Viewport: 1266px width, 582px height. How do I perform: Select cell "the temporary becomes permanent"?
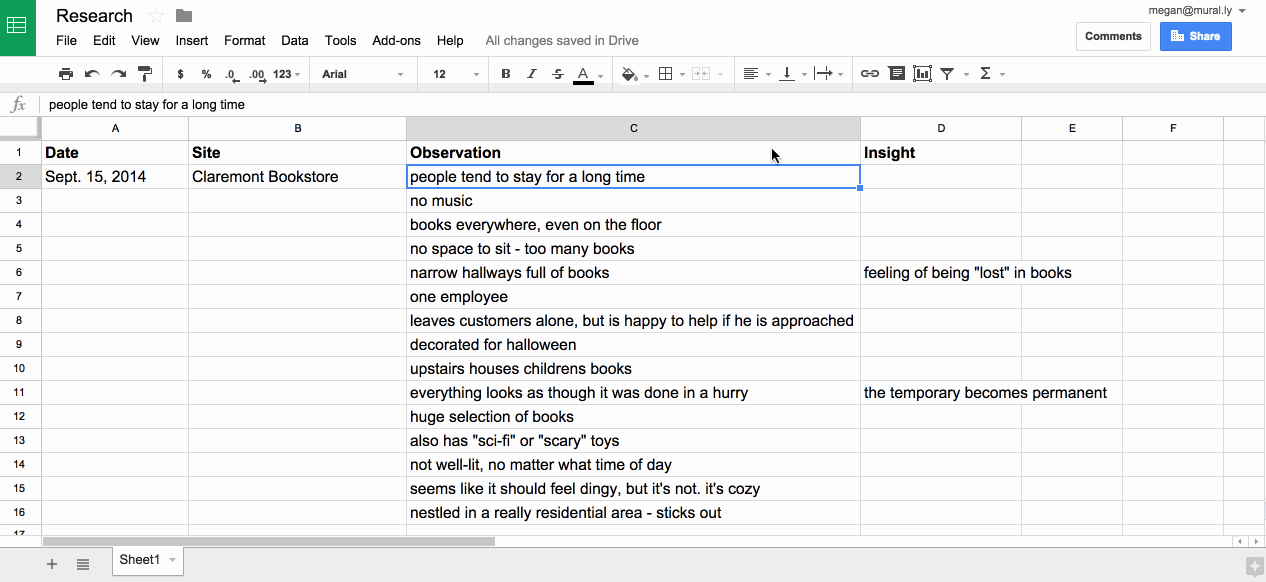click(941, 393)
